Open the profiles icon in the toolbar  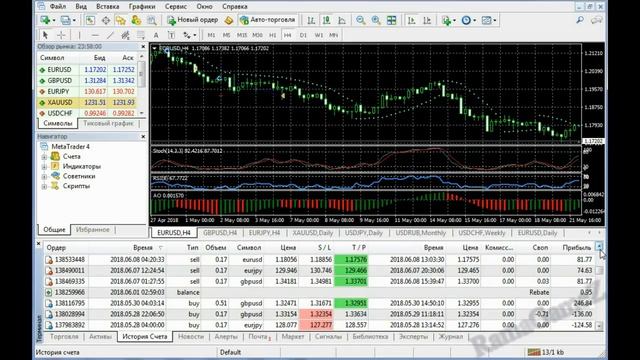65,20
